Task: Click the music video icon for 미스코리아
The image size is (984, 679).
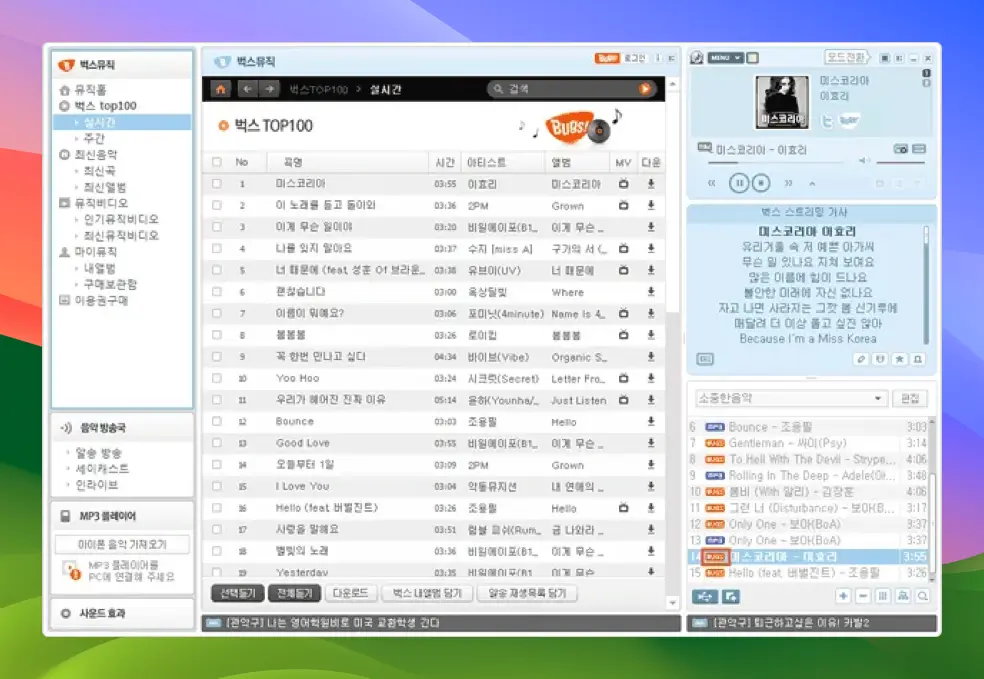Action: coord(623,184)
